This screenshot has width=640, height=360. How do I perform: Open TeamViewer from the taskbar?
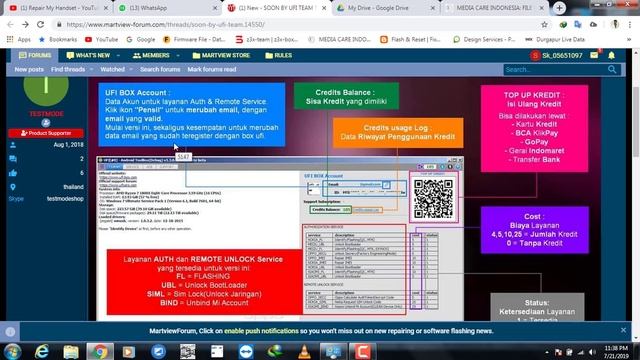246,351
